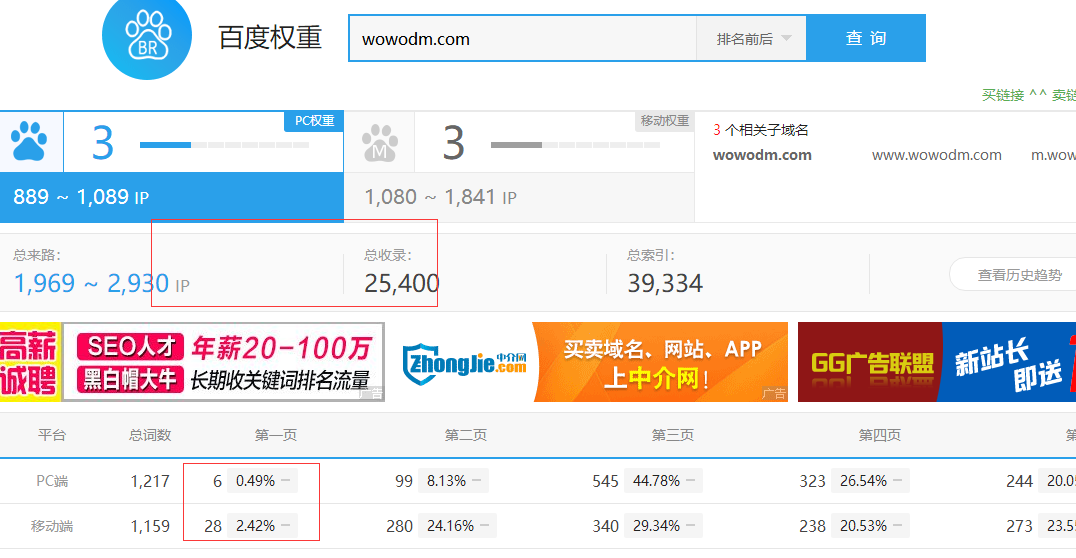Image resolution: width=1076 pixels, height=558 pixels.
Task: Open the 买链接 link
Action: [1003, 95]
